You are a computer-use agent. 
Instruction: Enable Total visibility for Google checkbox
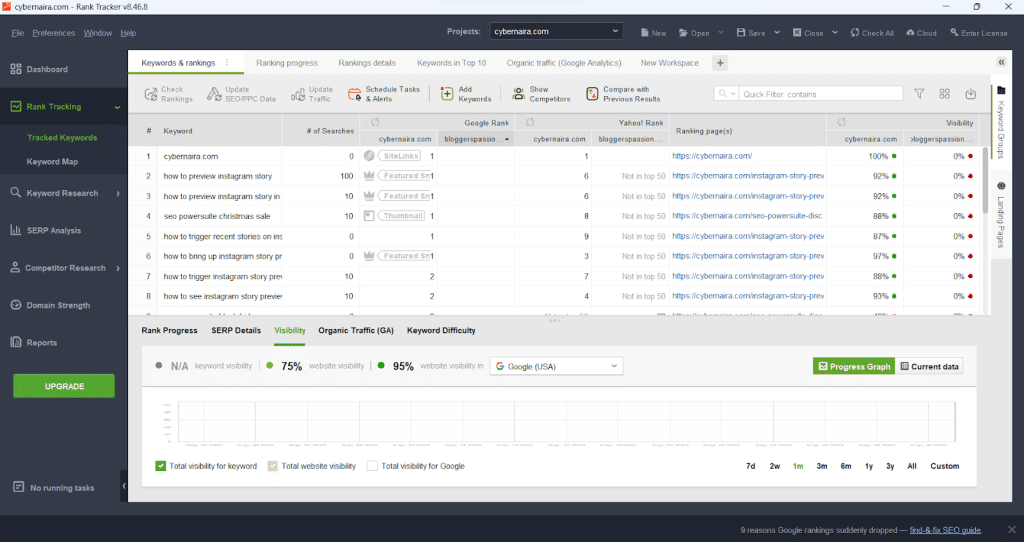[372, 466]
